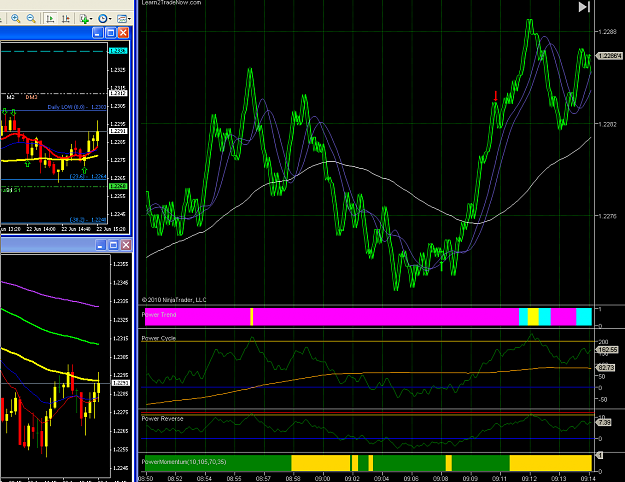The height and width of the screenshot is (482, 625).
Task: Click the 09:00 time axis label
Action: [x=322, y=478]
